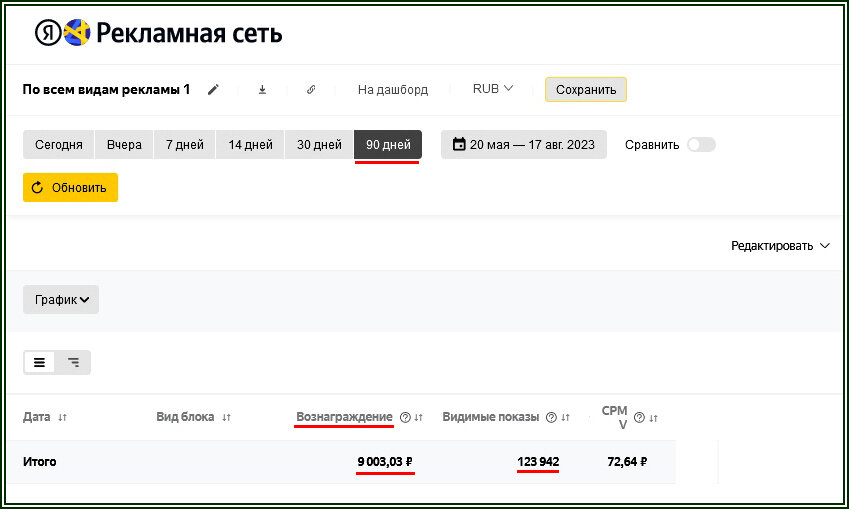Click the Yandex Advertising Network logo
The image size is (849, 509).
pyautogui.click(x=158, y=33)
